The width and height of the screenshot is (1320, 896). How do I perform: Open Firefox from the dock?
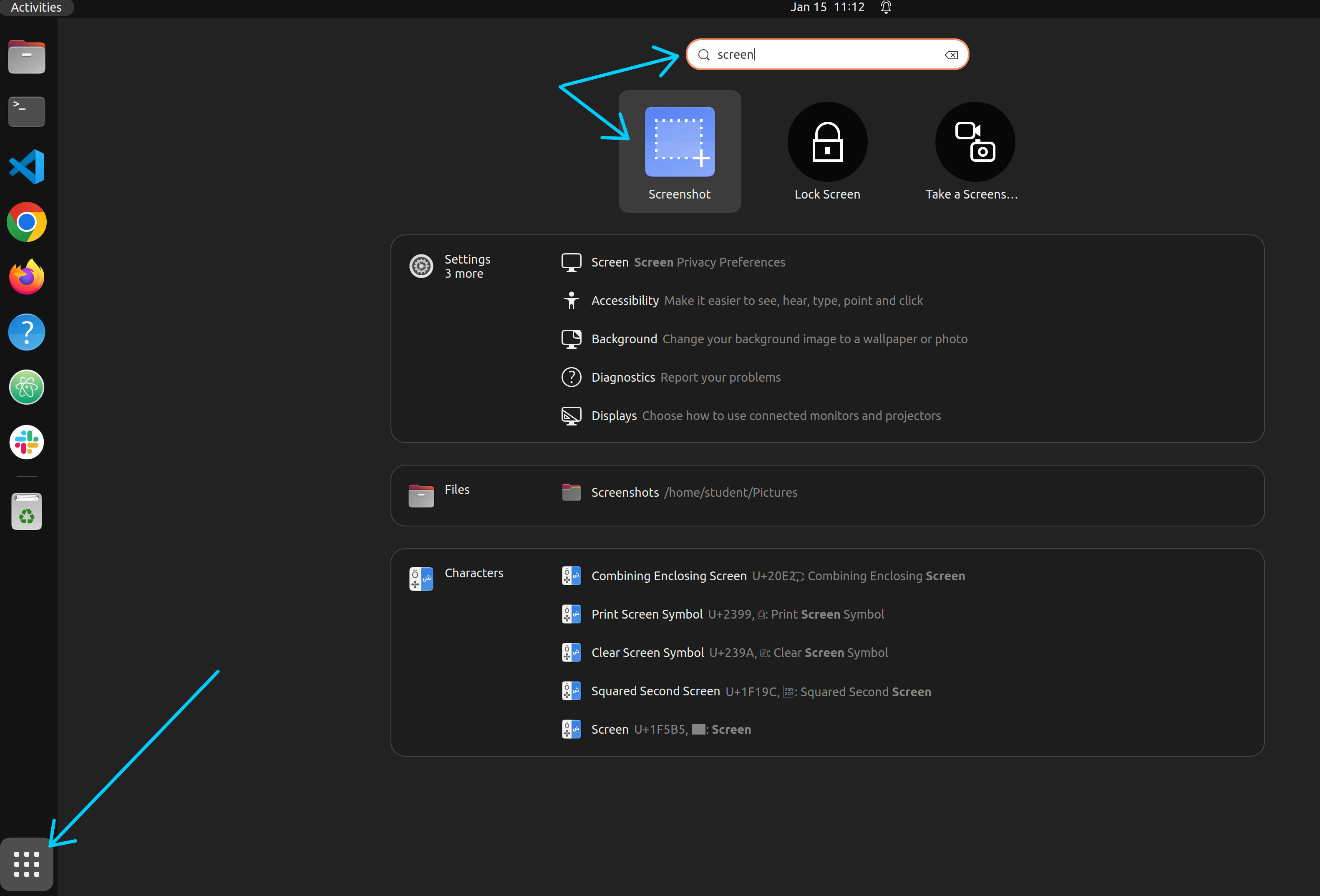pos(27,277)
